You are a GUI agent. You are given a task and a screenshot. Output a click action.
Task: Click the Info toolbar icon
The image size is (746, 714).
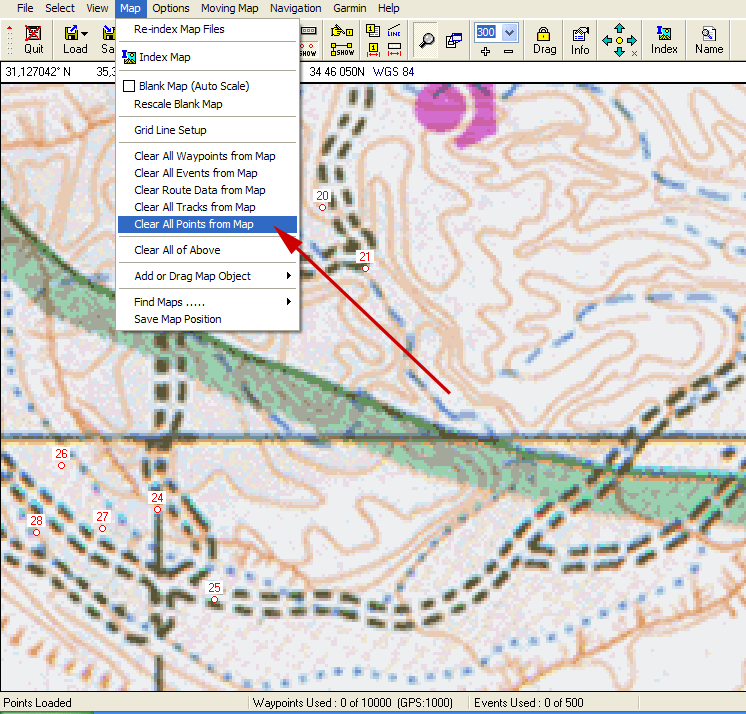(x=580, y=40)
